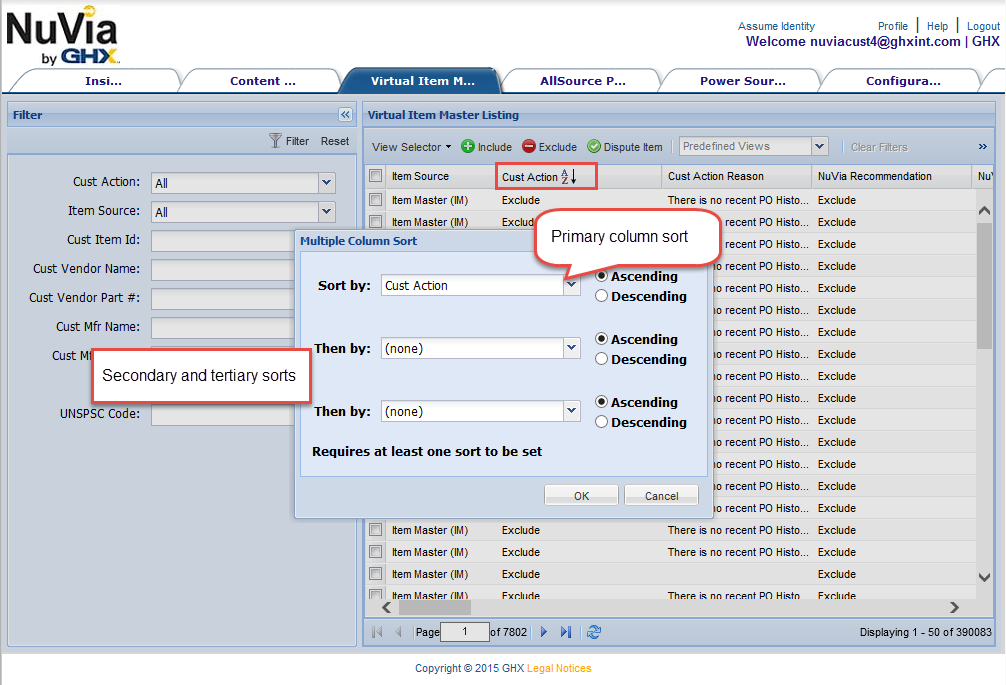The image size is (1006, 685).
Task: Click the Clear Filters button
Action: (879, 147)
